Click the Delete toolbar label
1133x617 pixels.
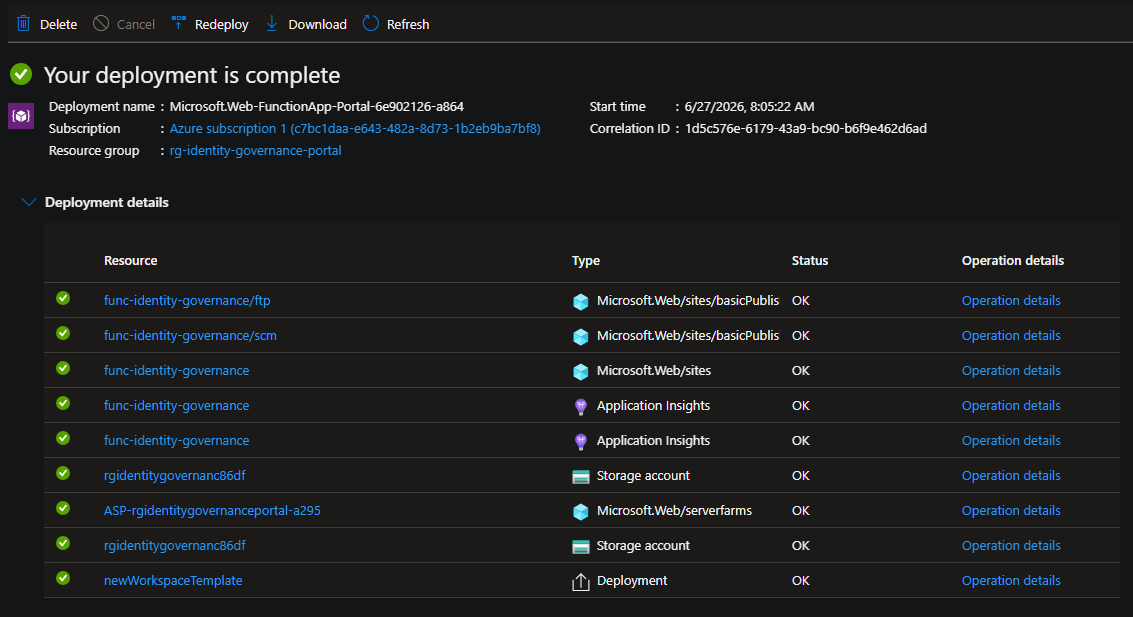pos(59,25)
